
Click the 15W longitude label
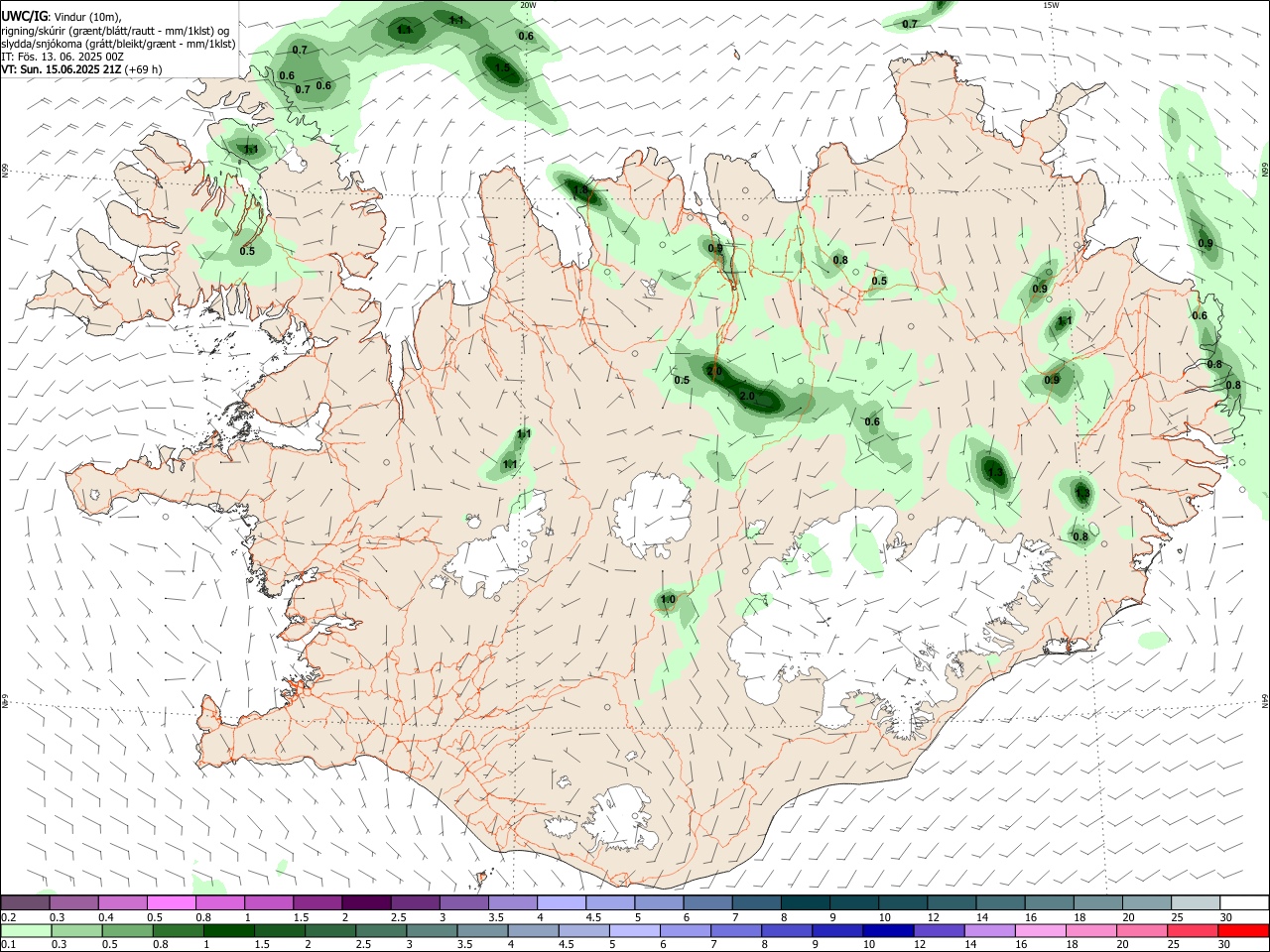tap(1051, 5)
